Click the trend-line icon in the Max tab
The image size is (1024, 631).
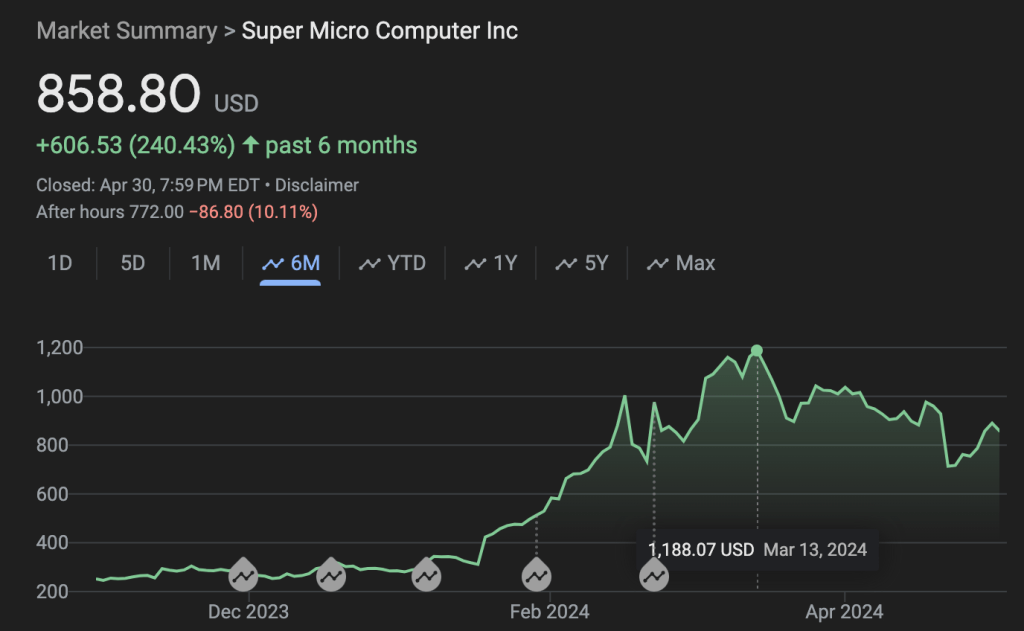click(658, 264)
